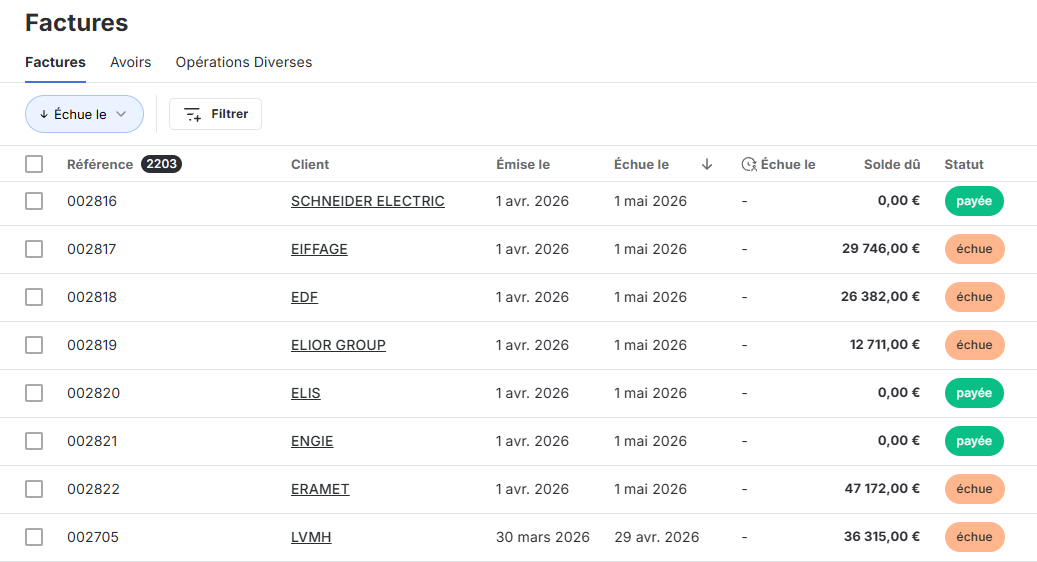Expand the Échue le sort dropdown chevron
This screenshot has height=562, width=1037.
tap(121, 114)
